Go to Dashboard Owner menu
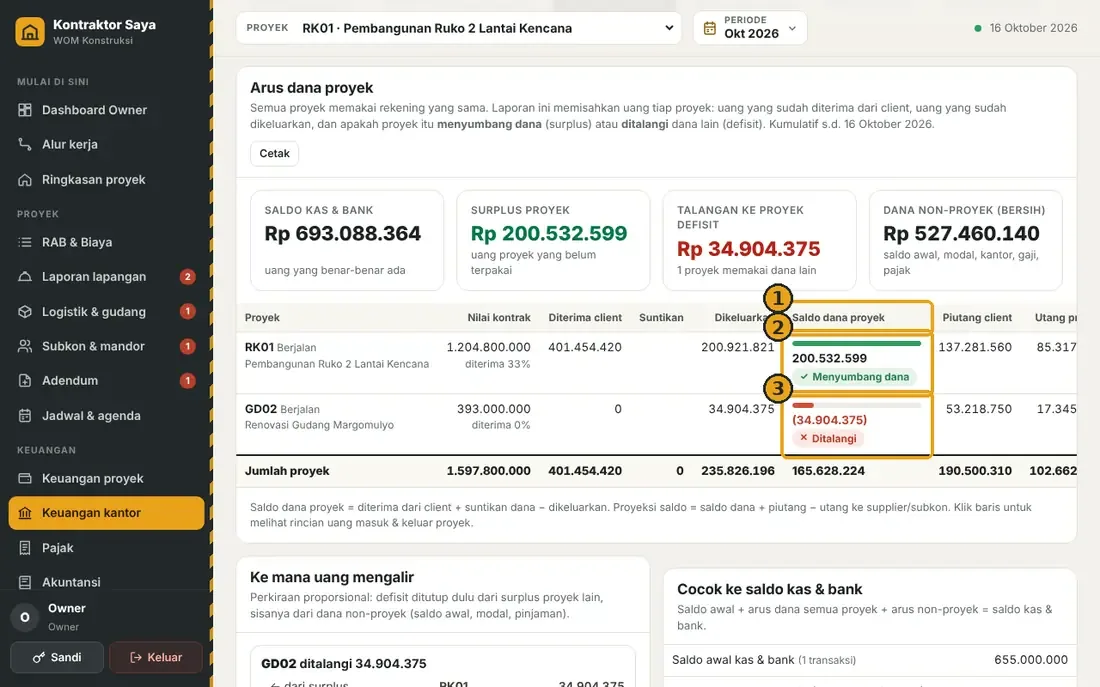1100x687 pixels. pyautogui.click(x=107, y=109)
